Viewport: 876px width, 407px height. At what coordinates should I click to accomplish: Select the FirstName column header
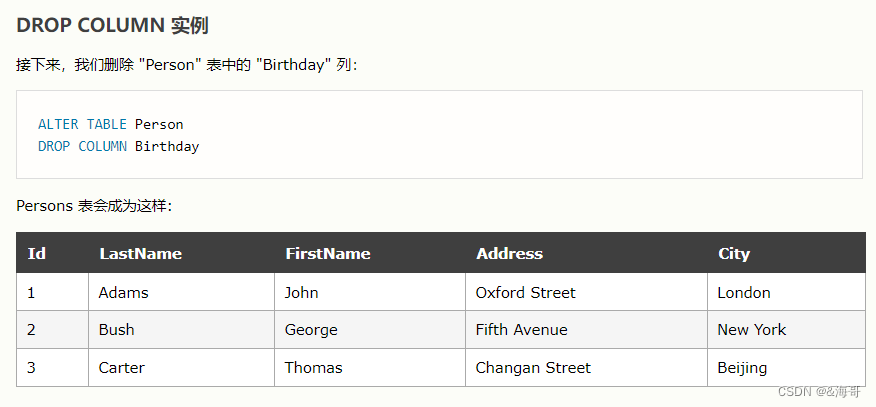(x=370, y=253)
